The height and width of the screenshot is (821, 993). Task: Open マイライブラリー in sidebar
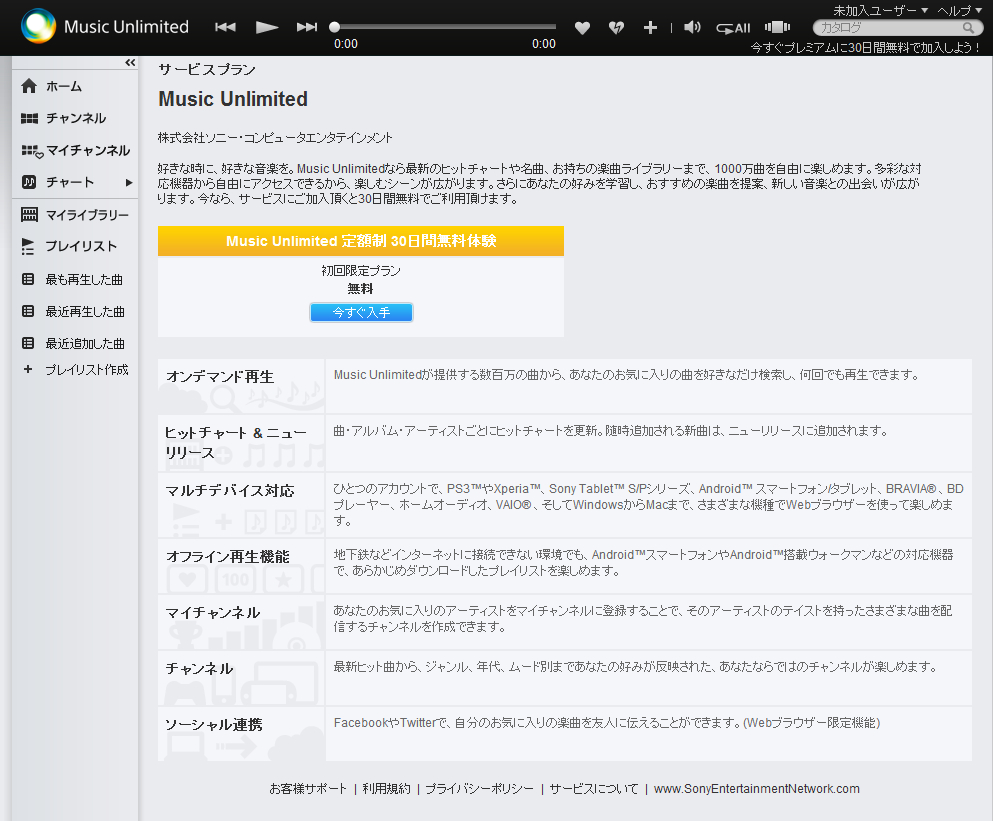click(x=87, y=215)
